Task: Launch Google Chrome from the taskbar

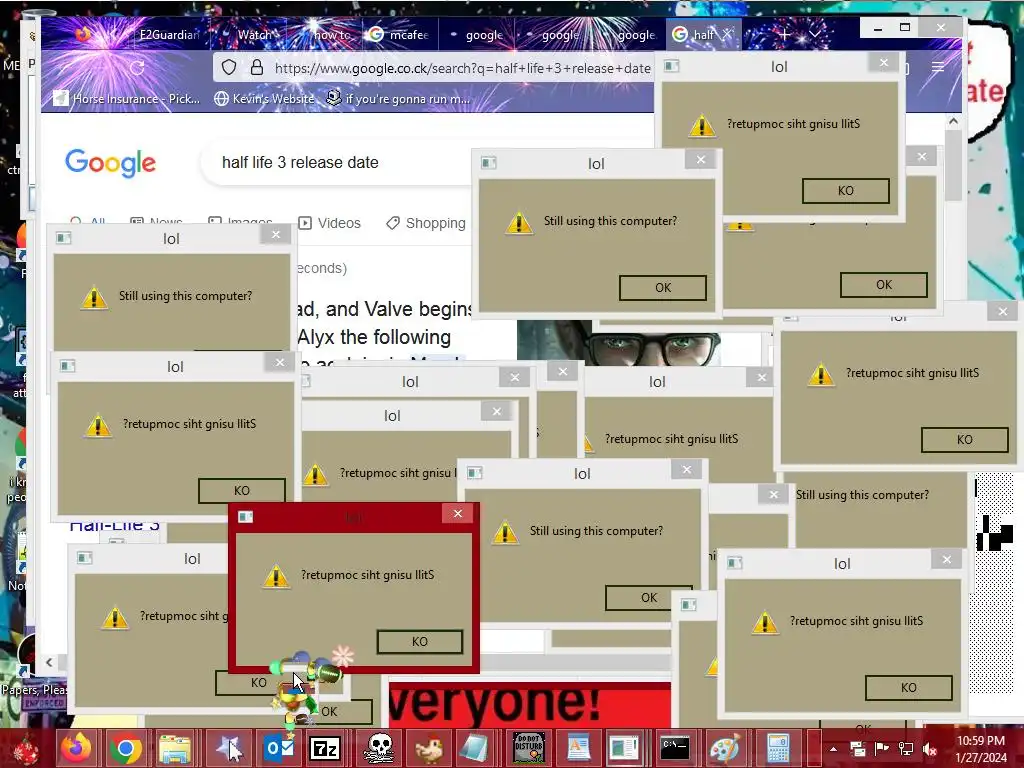Action: [126, 748]
